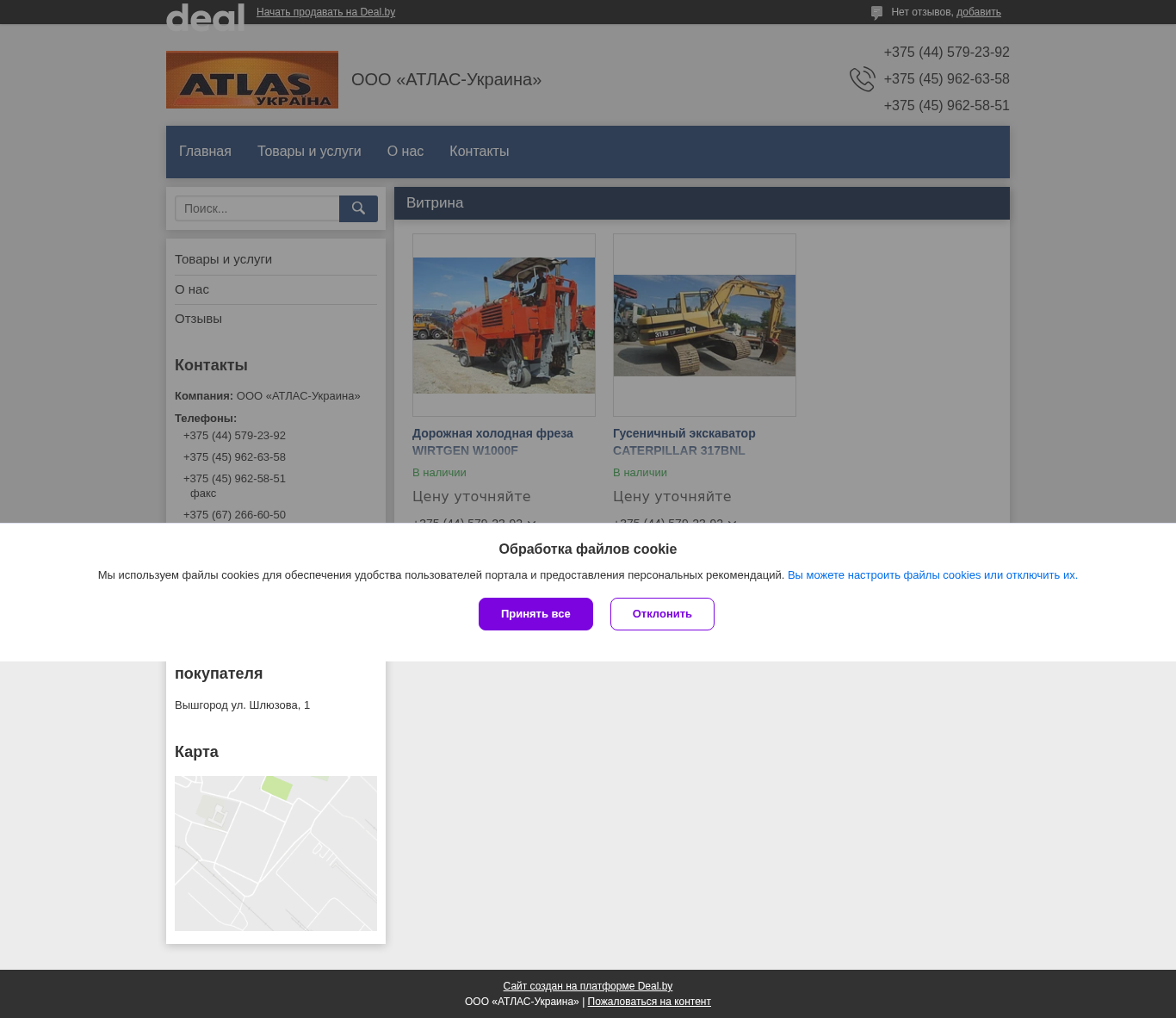The height and width of the screenshot is (1018, 1176).
Task: Open 'Контакты' navigation item
Action: click(x=480, y=152)
